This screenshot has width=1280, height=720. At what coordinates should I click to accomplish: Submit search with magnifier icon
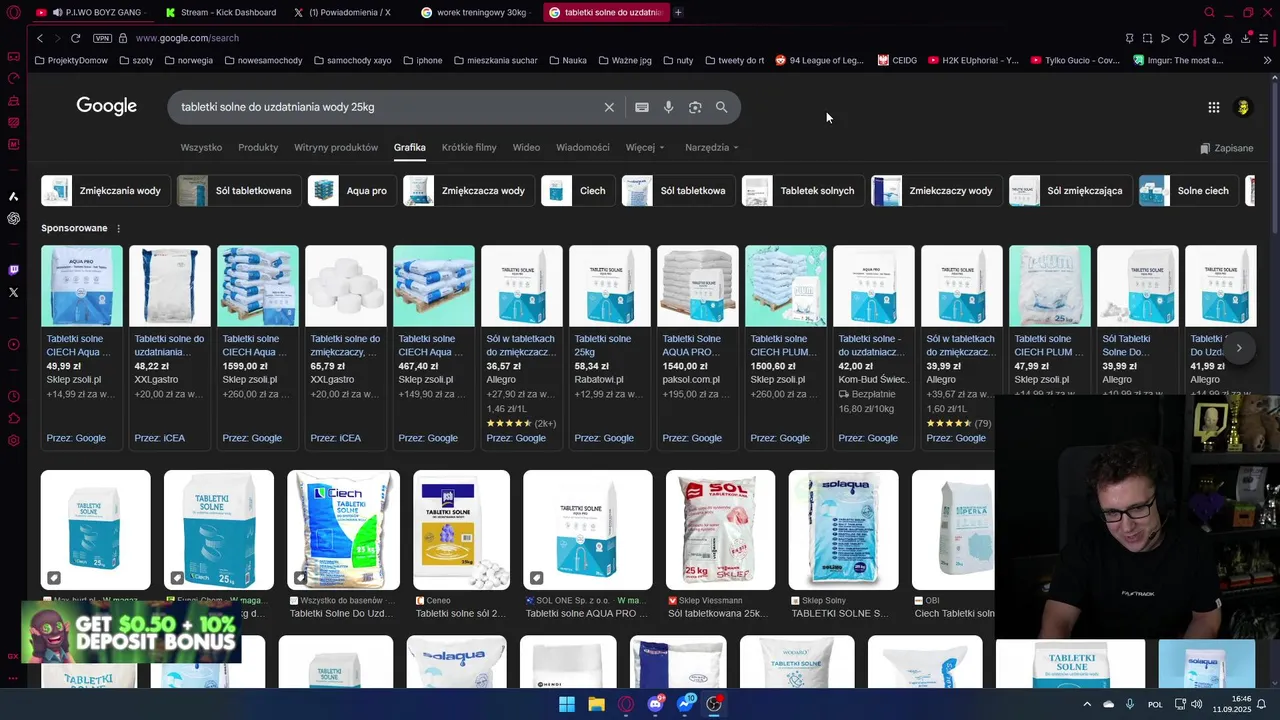point(721,107)
